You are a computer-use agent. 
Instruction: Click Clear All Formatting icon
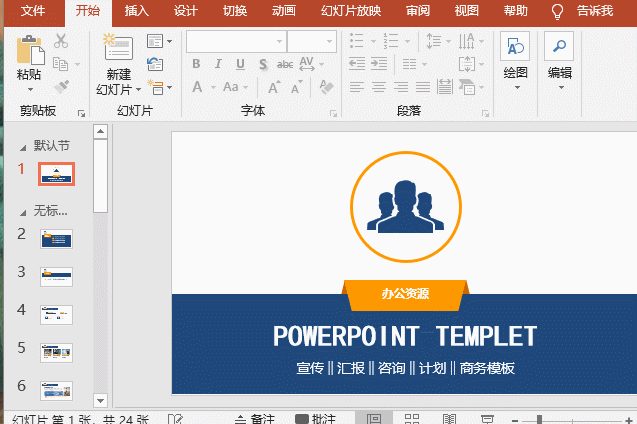coord(326,87)
